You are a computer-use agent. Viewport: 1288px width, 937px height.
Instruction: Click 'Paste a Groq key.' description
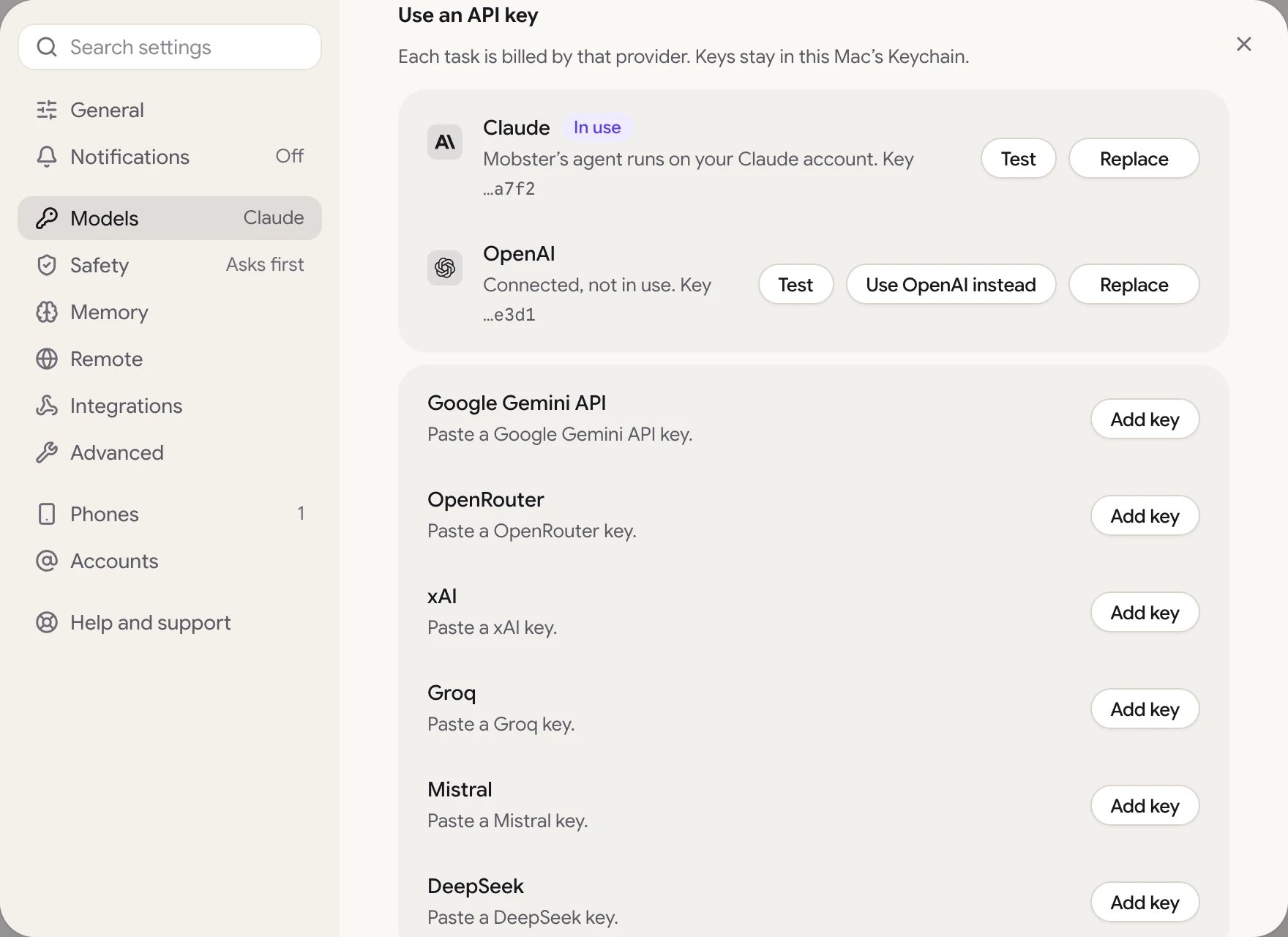click(501, 724)
